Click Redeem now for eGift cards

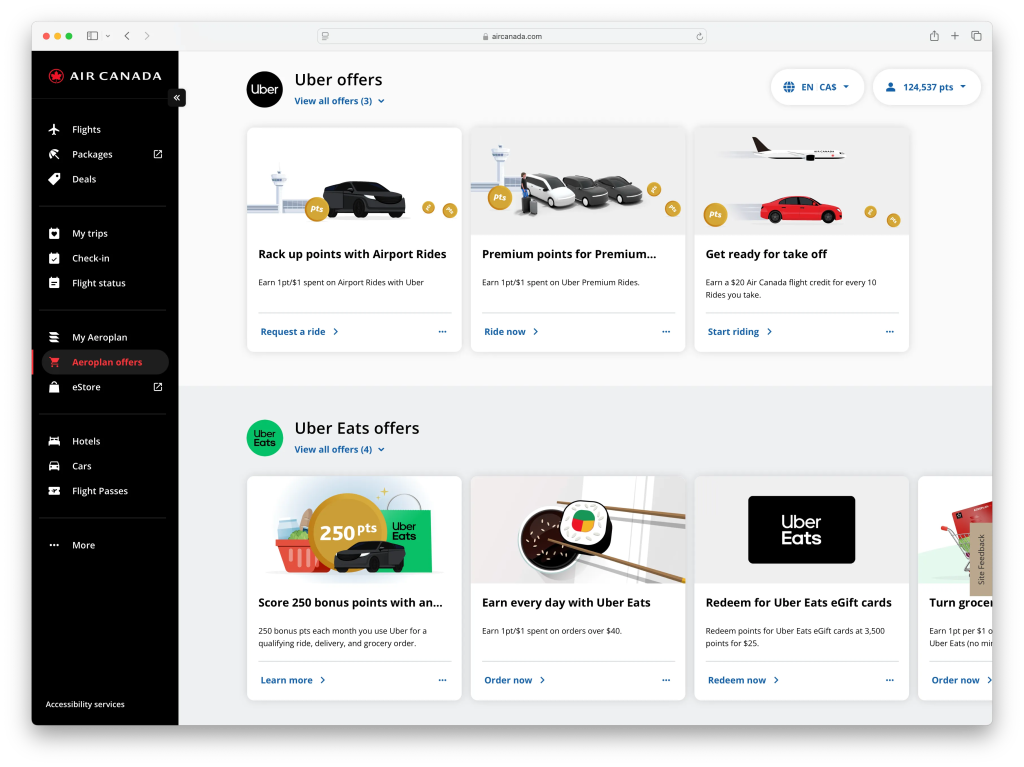(742, 680)
